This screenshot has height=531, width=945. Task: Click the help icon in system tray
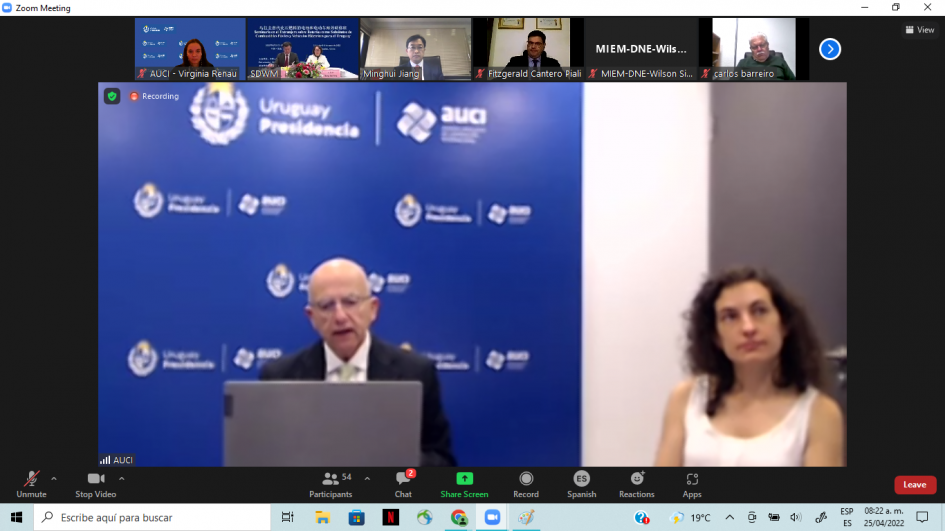[x=642, y=517]
